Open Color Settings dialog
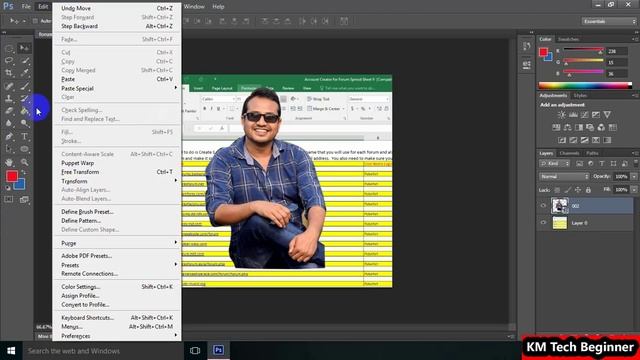The height and width of the screenshot is (360, 640). pos(117,287)
